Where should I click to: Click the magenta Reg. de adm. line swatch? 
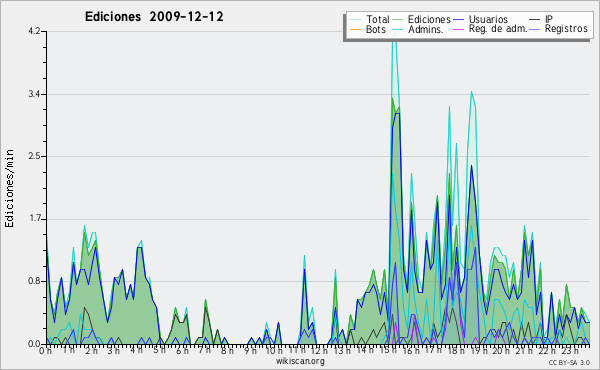click(x=458, y=29)
